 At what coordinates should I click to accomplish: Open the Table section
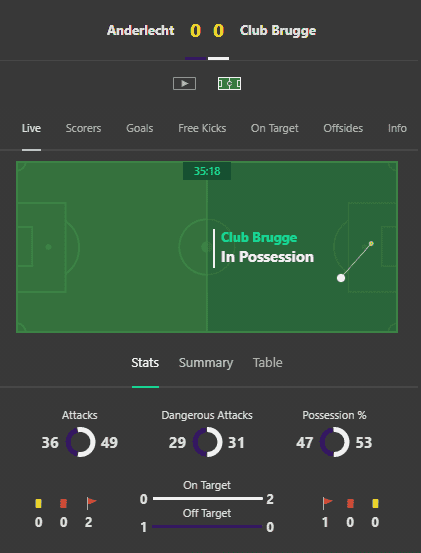click(268, 363)
